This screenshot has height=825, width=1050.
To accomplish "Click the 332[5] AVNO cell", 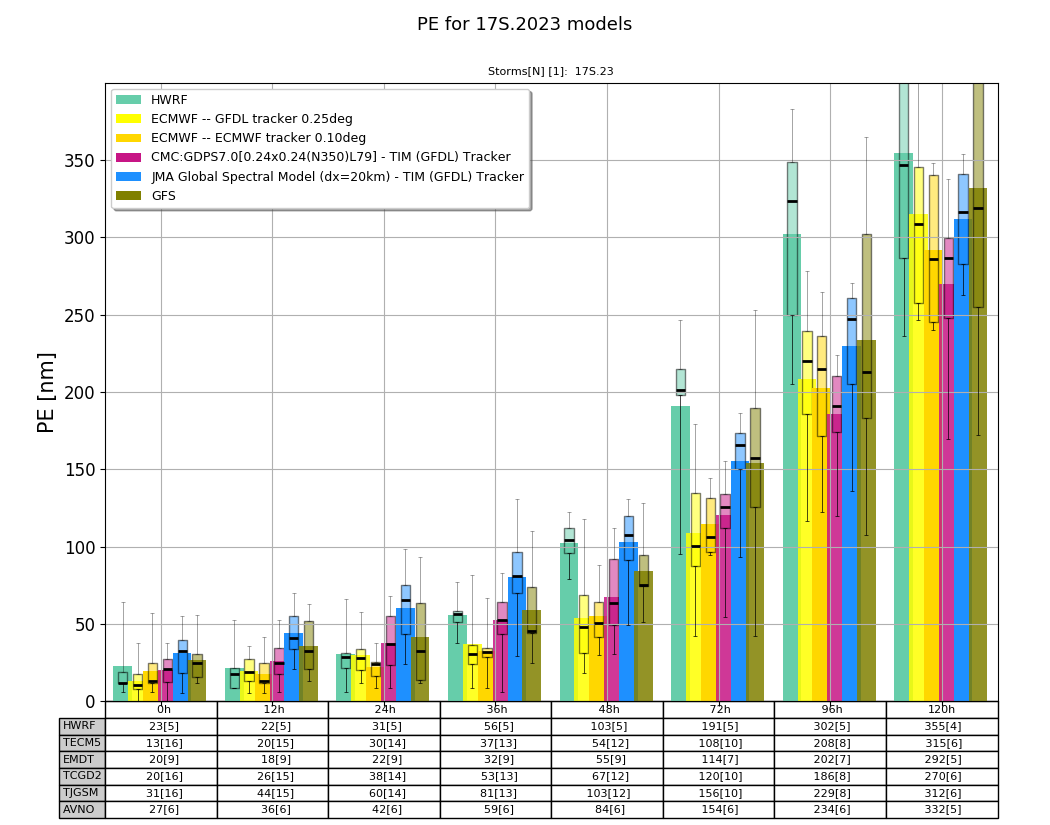I will 942,810.
